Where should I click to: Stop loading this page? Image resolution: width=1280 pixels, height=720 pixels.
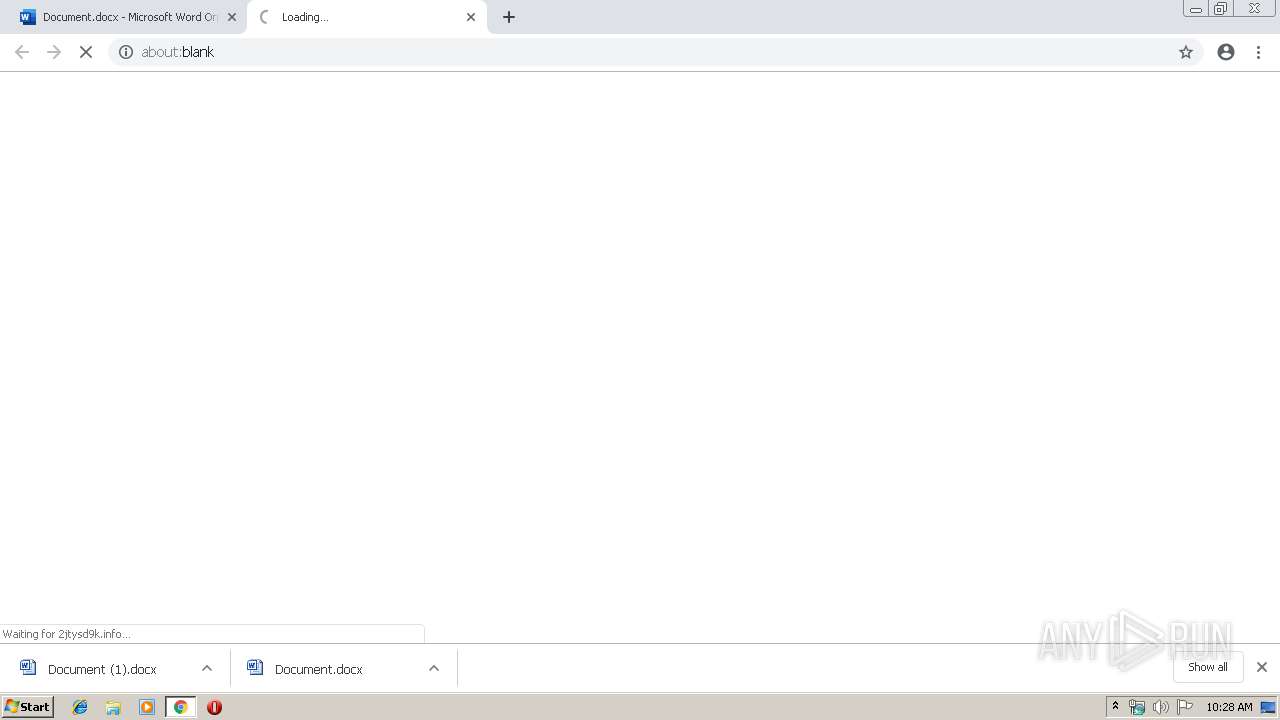tap(86, 52)
